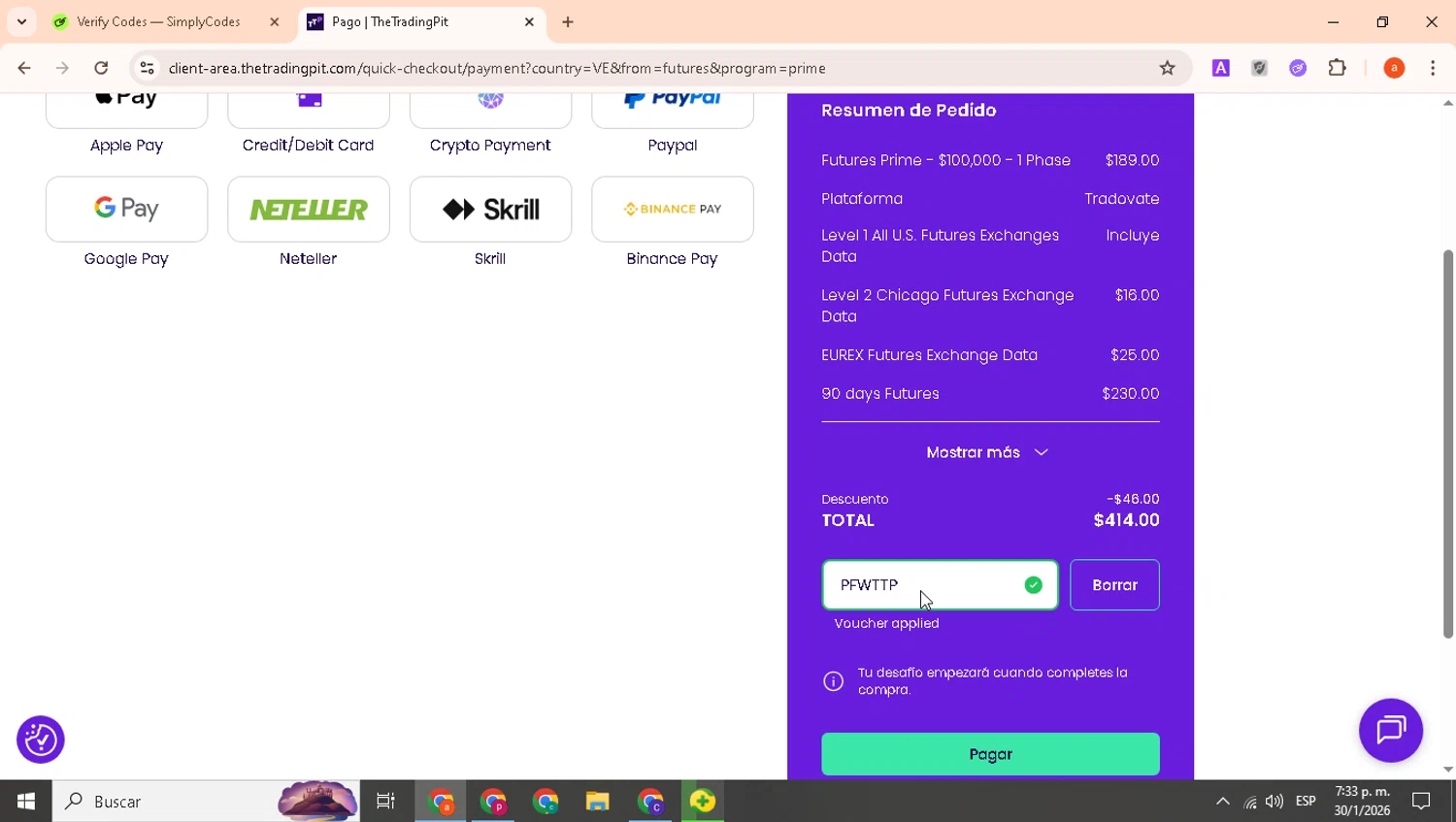Viewport: 1456px width, 822px height.
Task: Open the accessibility widget icon
Action: click(x=41, y=740)
